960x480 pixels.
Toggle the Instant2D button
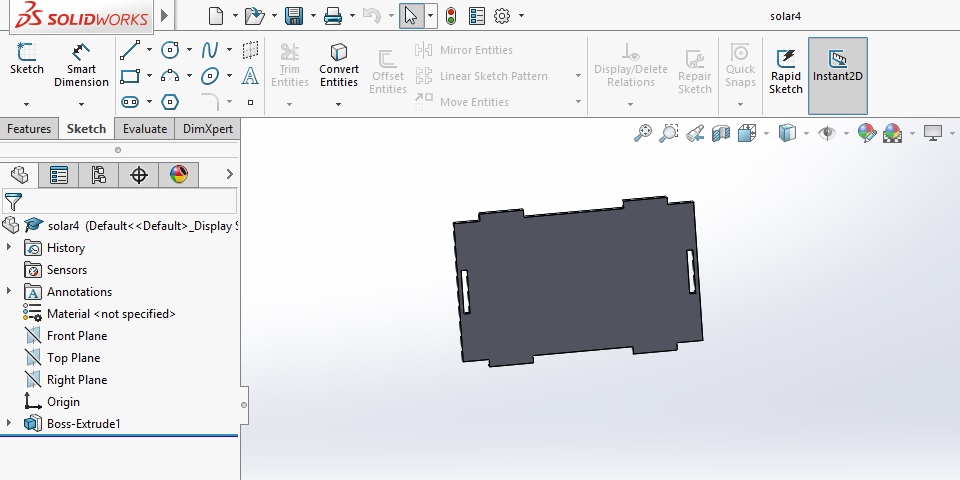[838, 76]
